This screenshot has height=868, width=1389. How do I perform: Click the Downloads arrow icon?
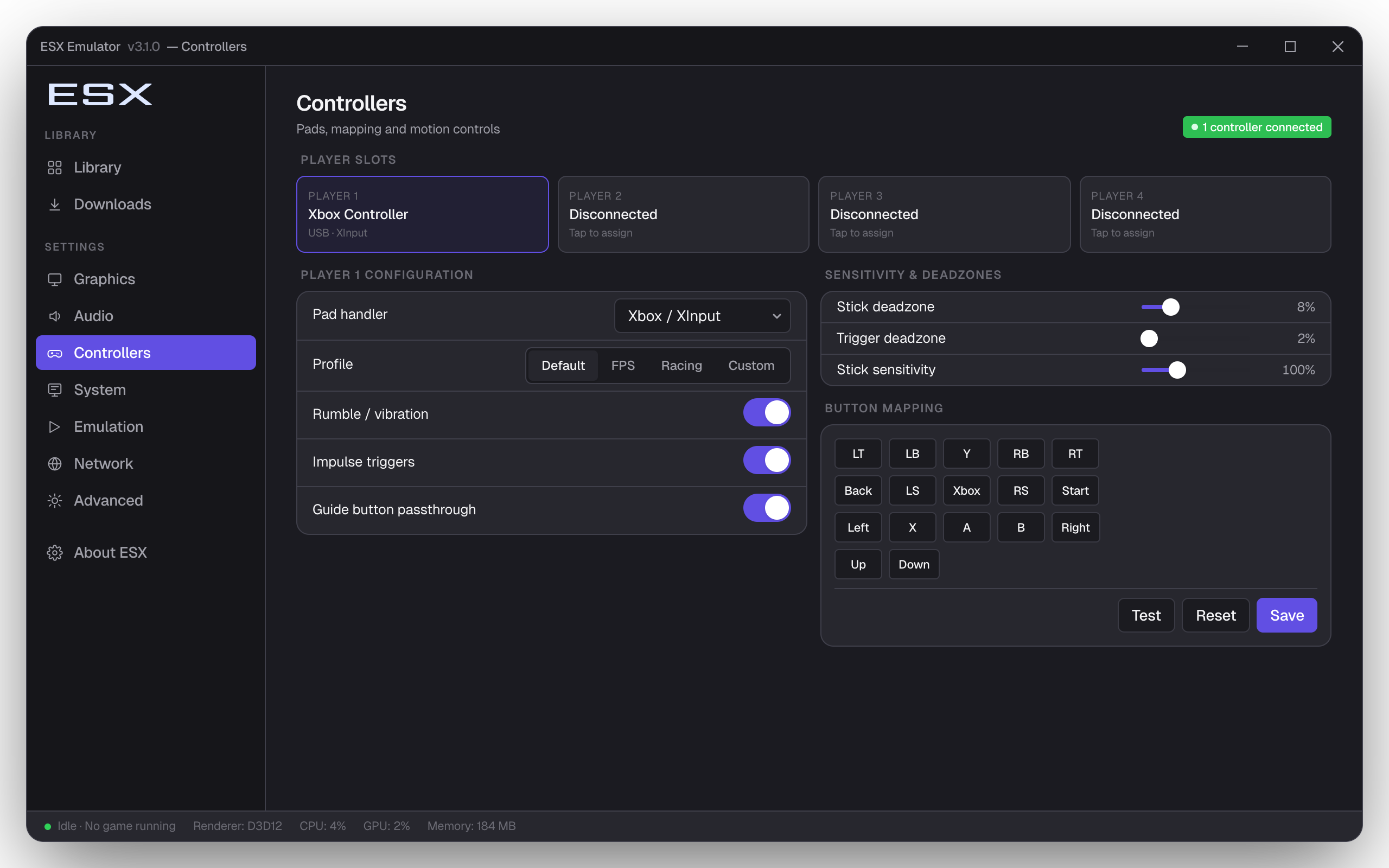(x=54, y=205)
